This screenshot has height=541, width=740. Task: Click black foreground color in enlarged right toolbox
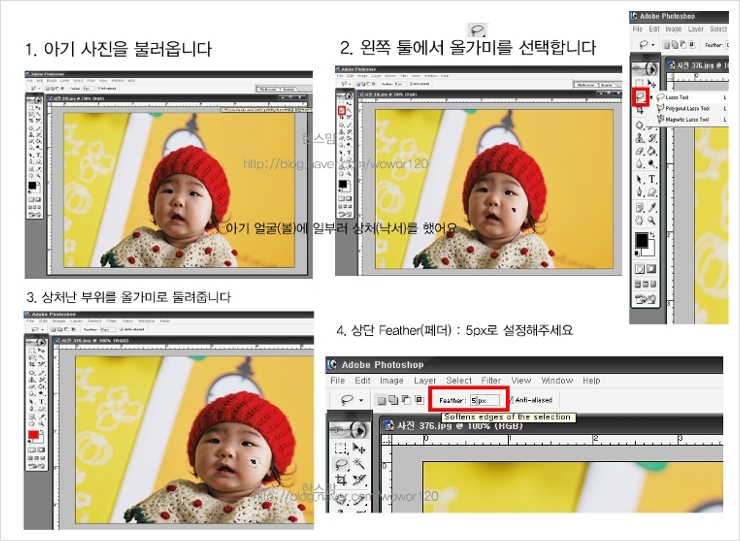641,241
